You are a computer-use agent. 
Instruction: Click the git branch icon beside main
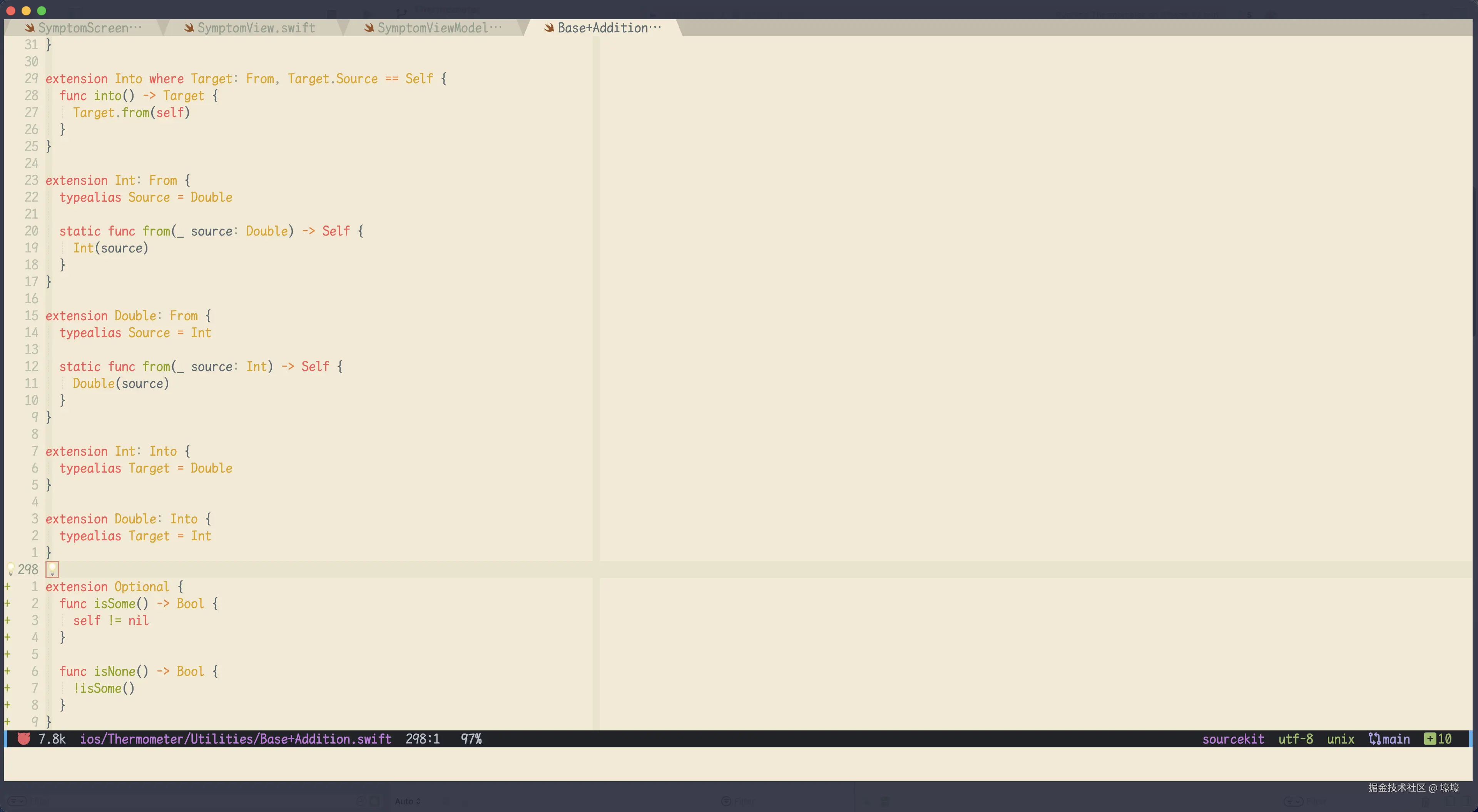coord(1374,738)
